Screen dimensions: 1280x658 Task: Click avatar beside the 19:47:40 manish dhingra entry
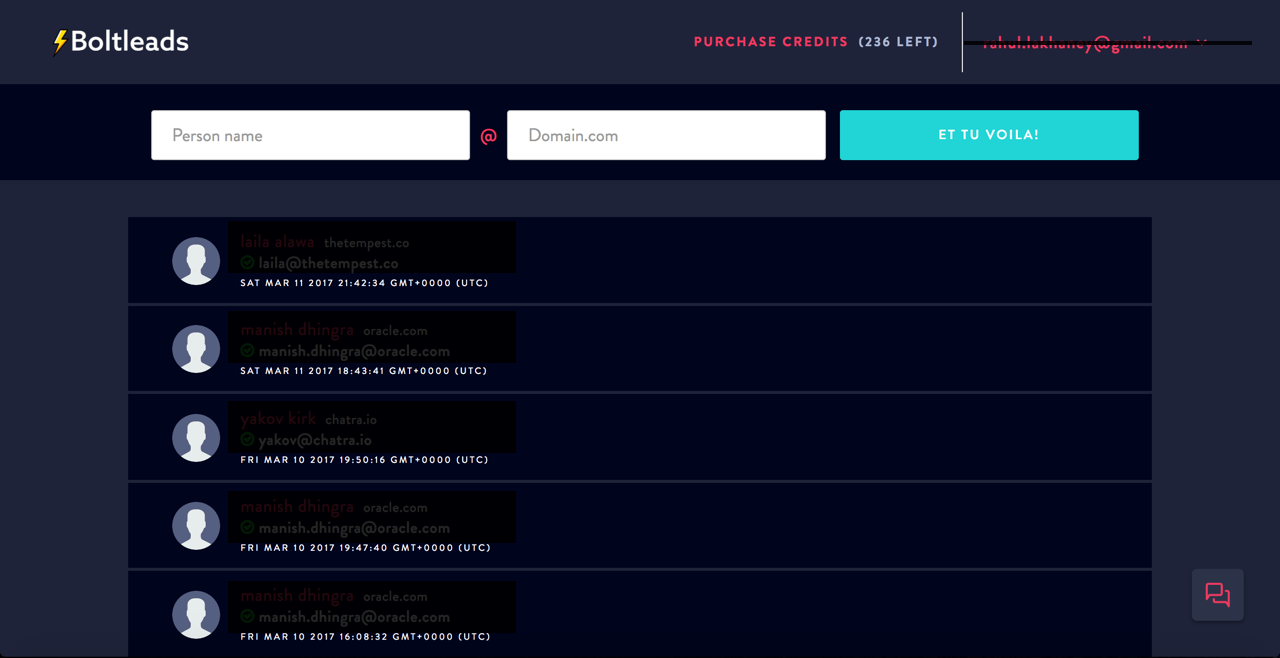point(196,526)
